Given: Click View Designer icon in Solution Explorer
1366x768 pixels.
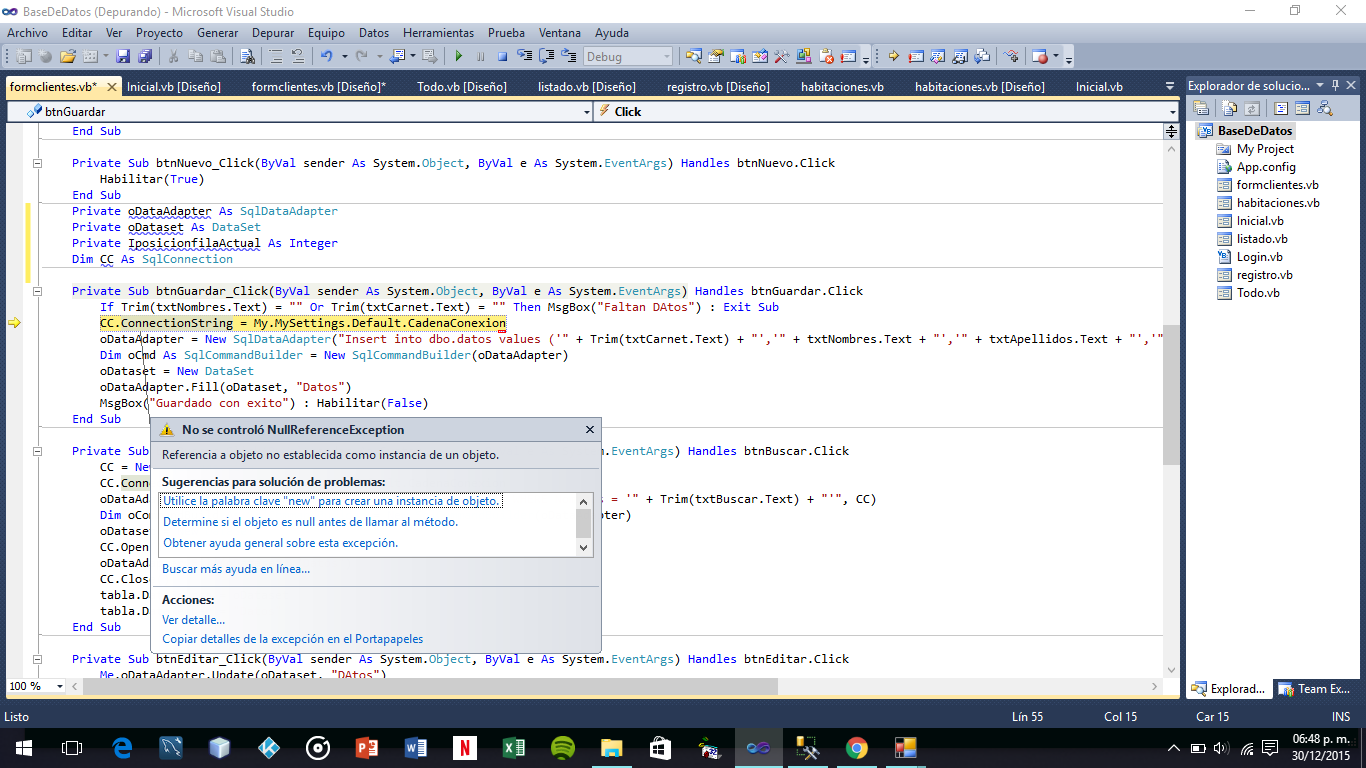Looking at the screenshot, I should pos(1303,108).
